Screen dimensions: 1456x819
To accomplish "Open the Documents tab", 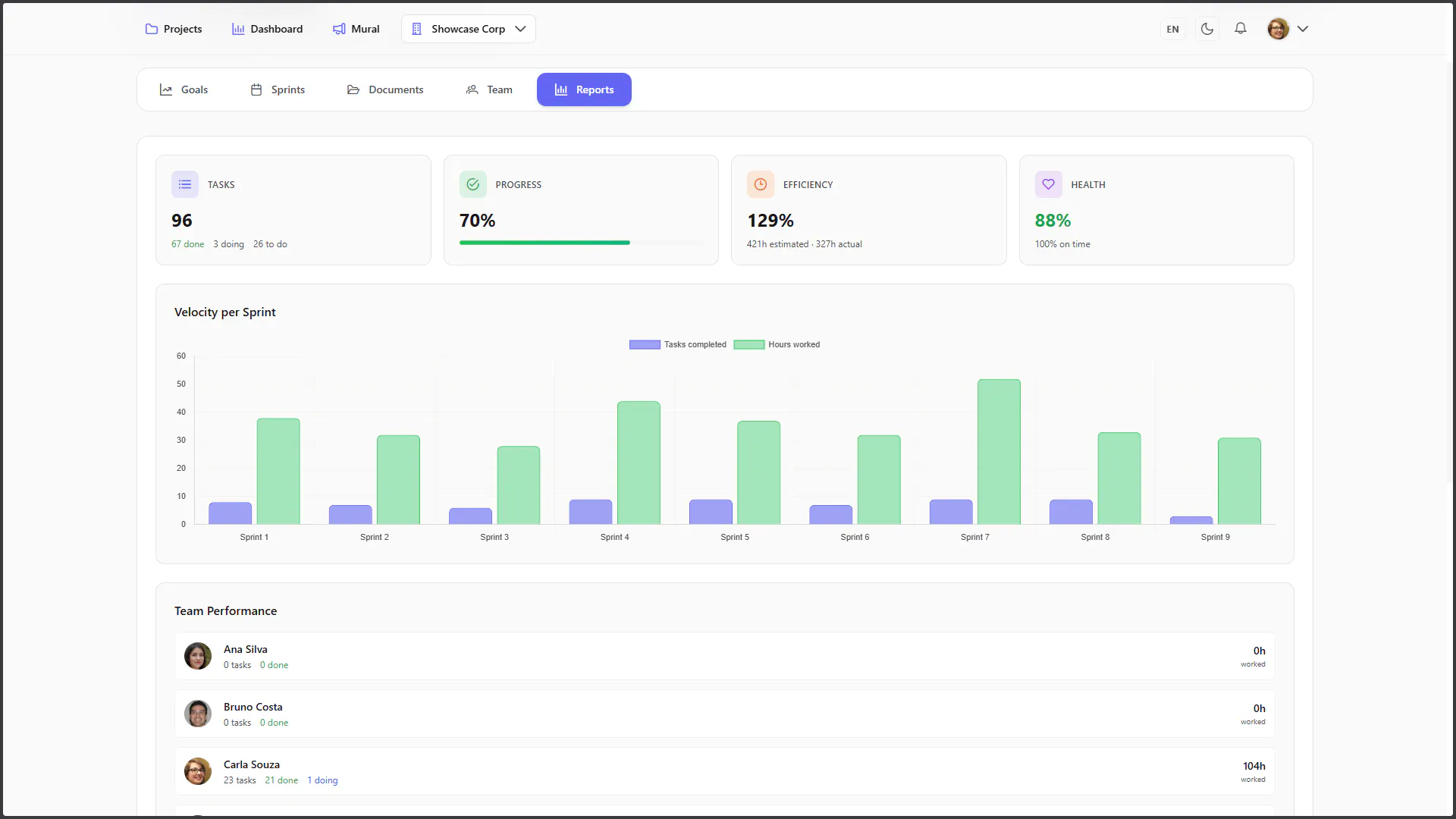I will point(385,89).
